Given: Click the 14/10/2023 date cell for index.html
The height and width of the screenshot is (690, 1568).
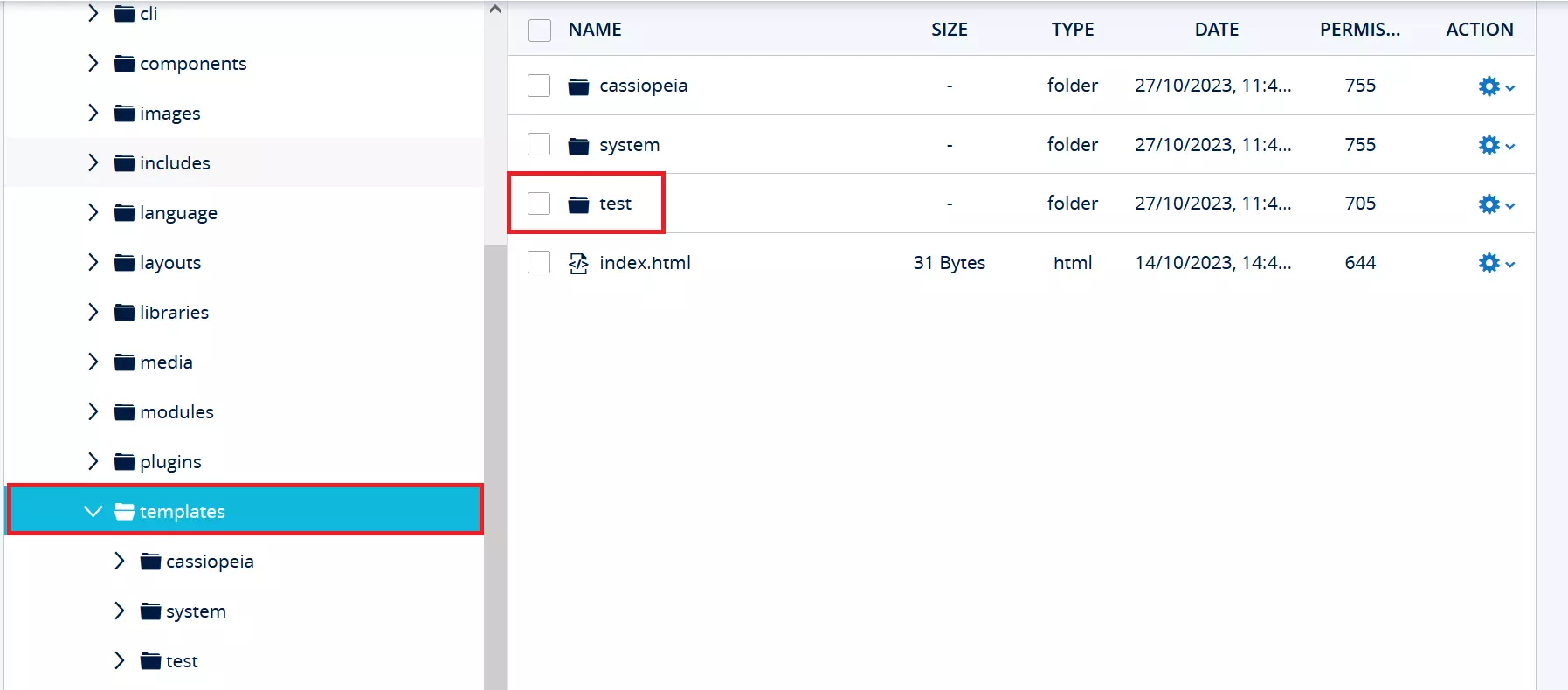Looking at the screenshot, I should [x=1213, y=263].
